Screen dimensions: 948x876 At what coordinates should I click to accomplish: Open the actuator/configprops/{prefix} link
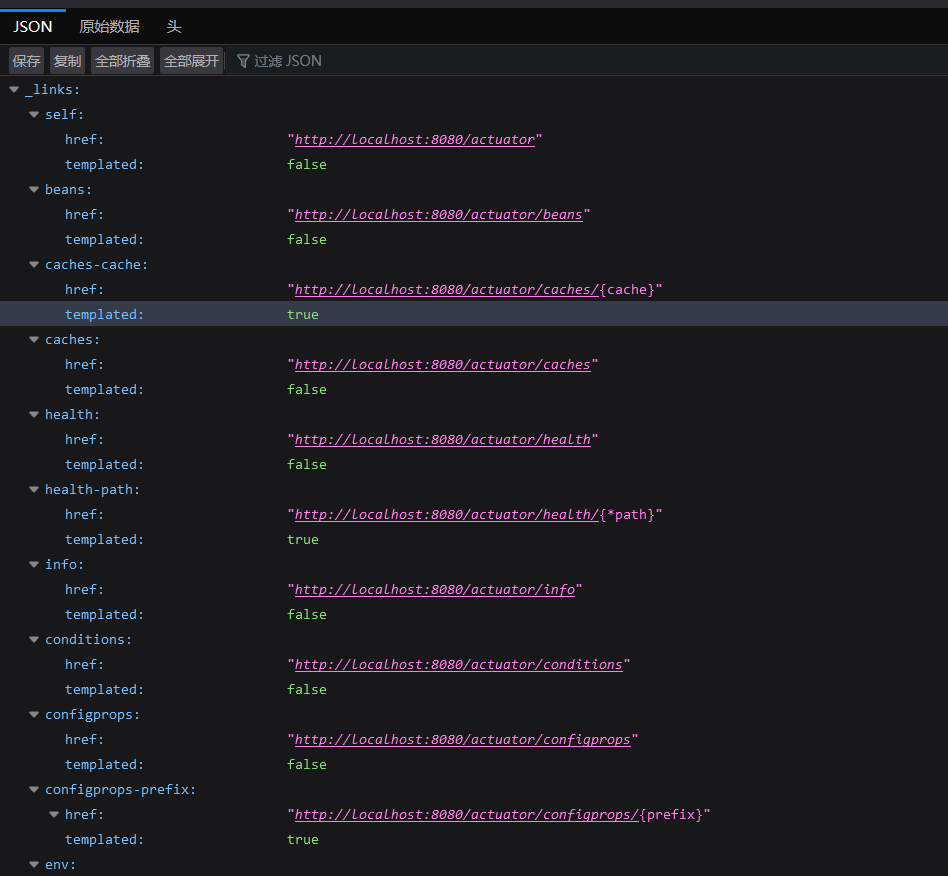(466, 814)
